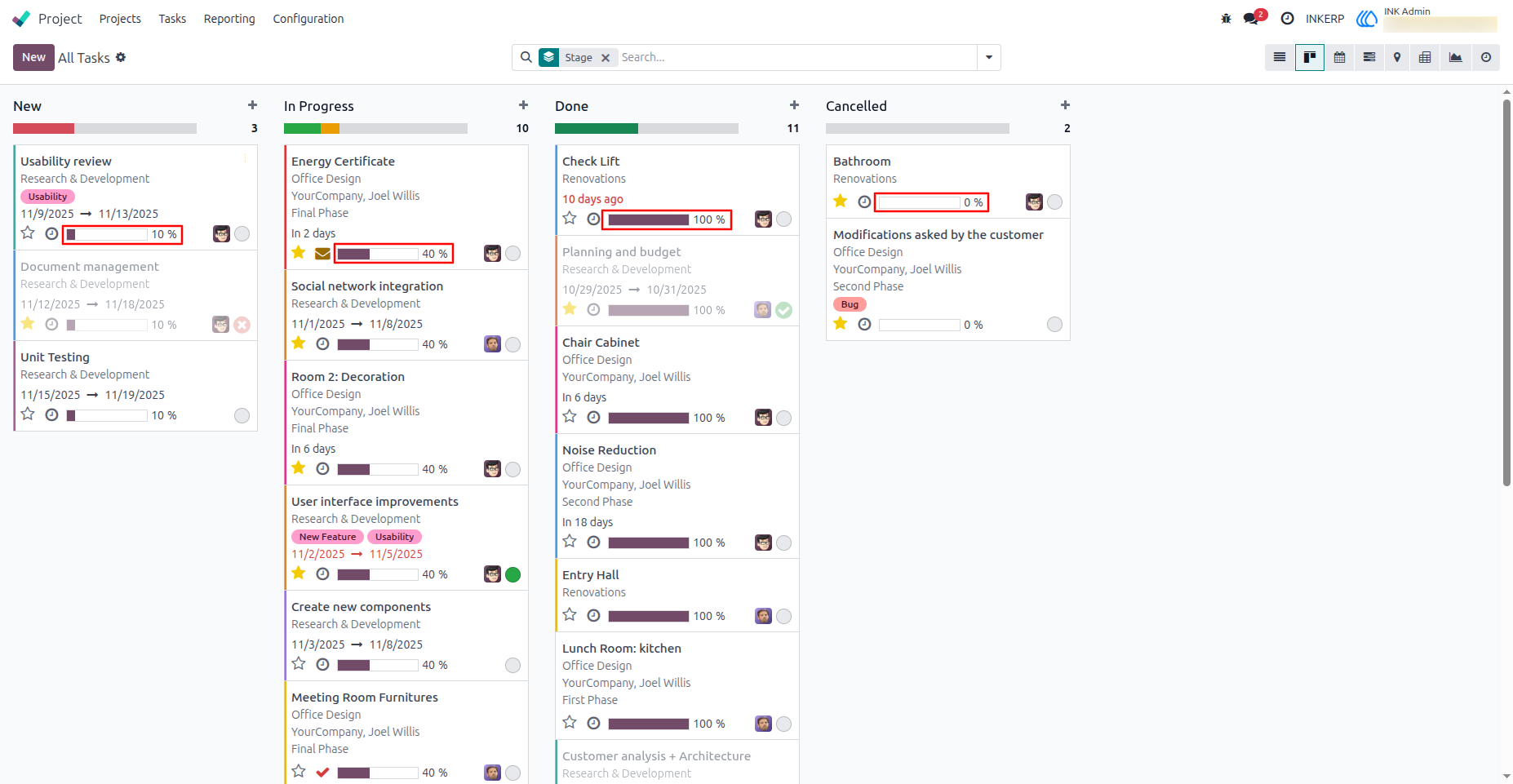The height and width of the screenshot is (784, 1513).
Task: Open activity clock on Usability review card
Action: tap(51, 234)
